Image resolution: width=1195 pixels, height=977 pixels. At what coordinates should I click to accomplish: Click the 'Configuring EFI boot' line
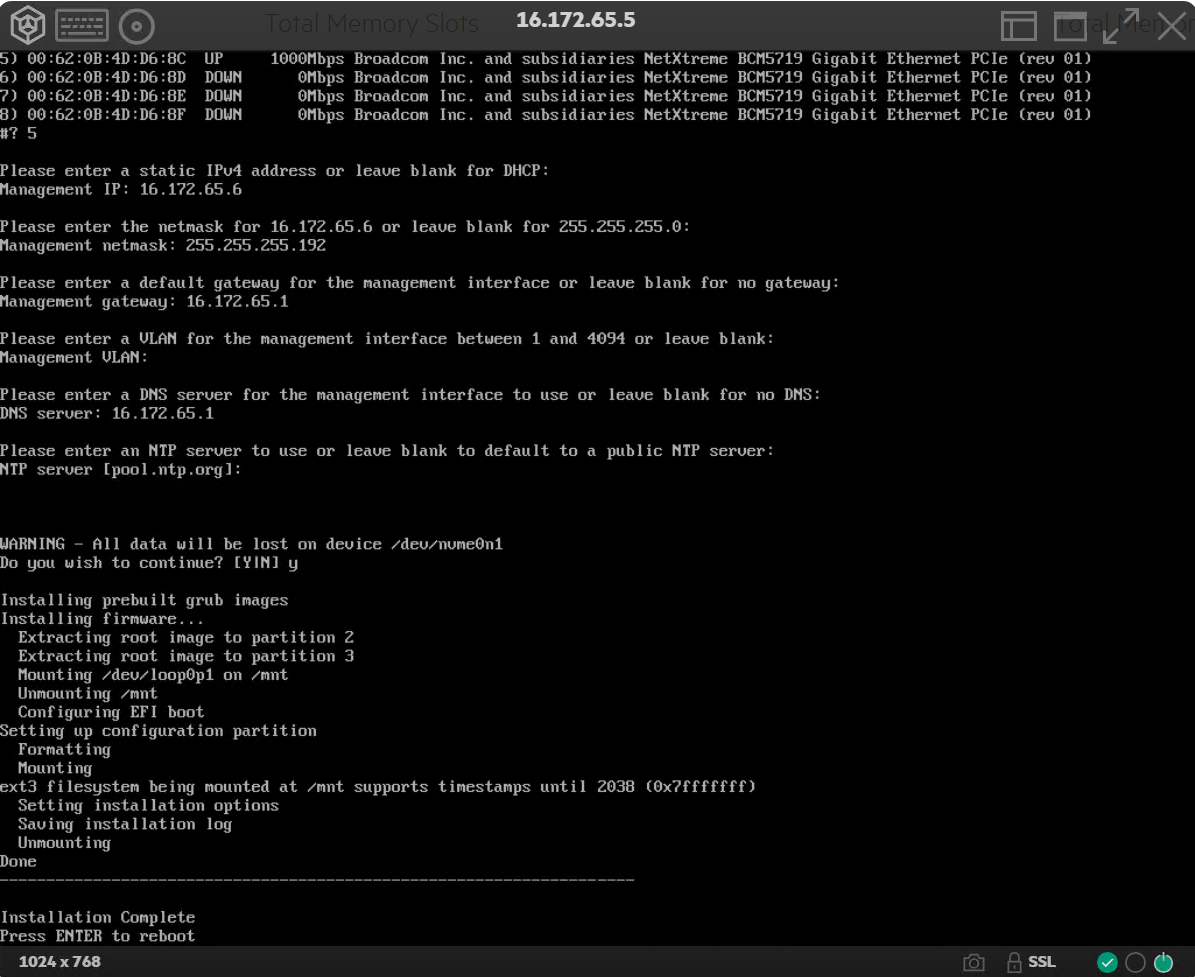111,712
